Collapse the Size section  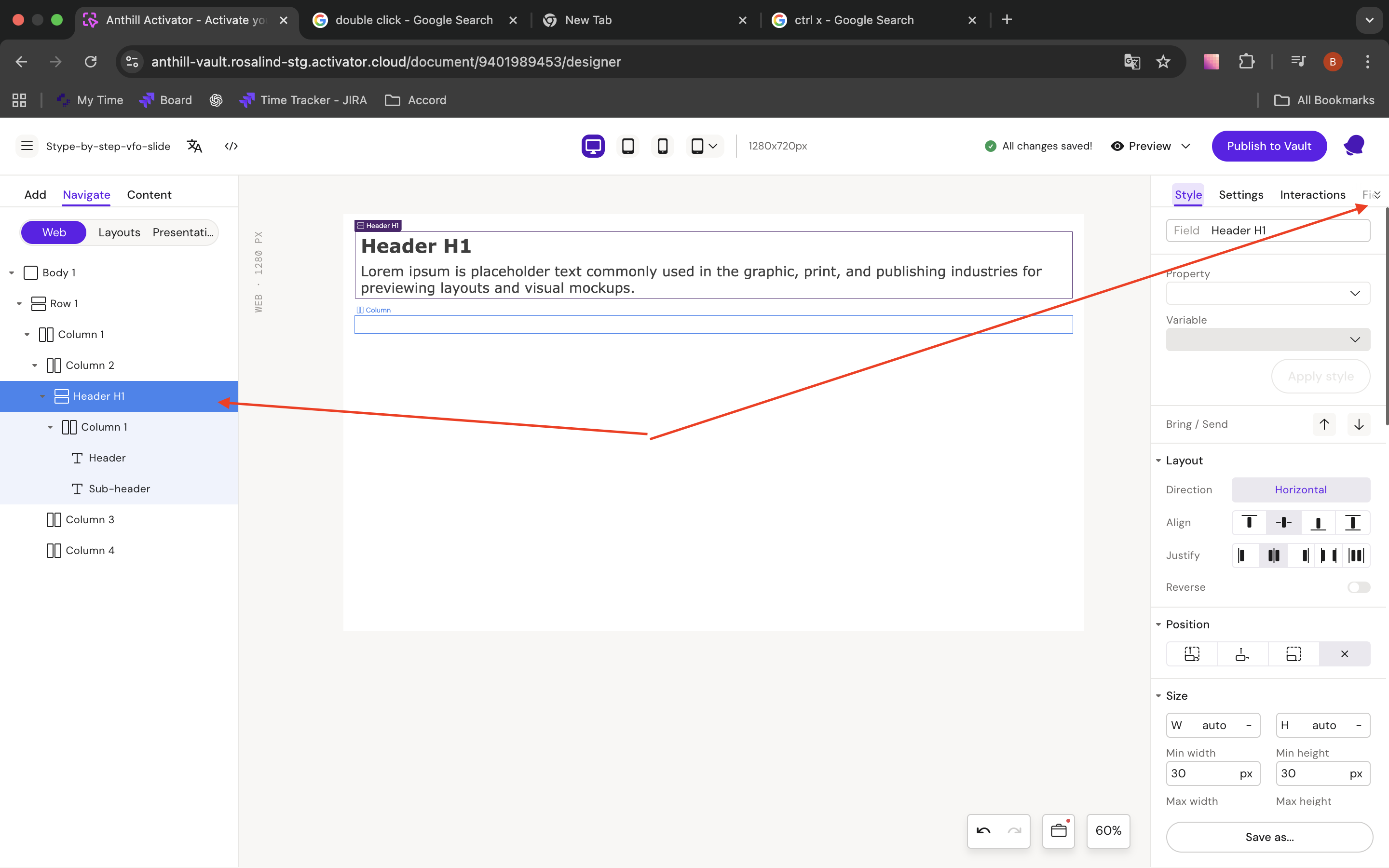tap(1158, 696)
